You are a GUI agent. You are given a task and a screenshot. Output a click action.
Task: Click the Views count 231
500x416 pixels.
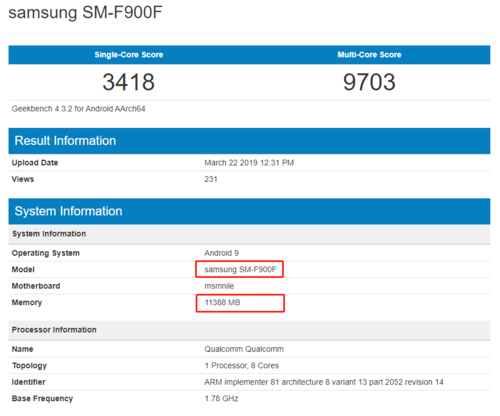click(x=211, y=179)
